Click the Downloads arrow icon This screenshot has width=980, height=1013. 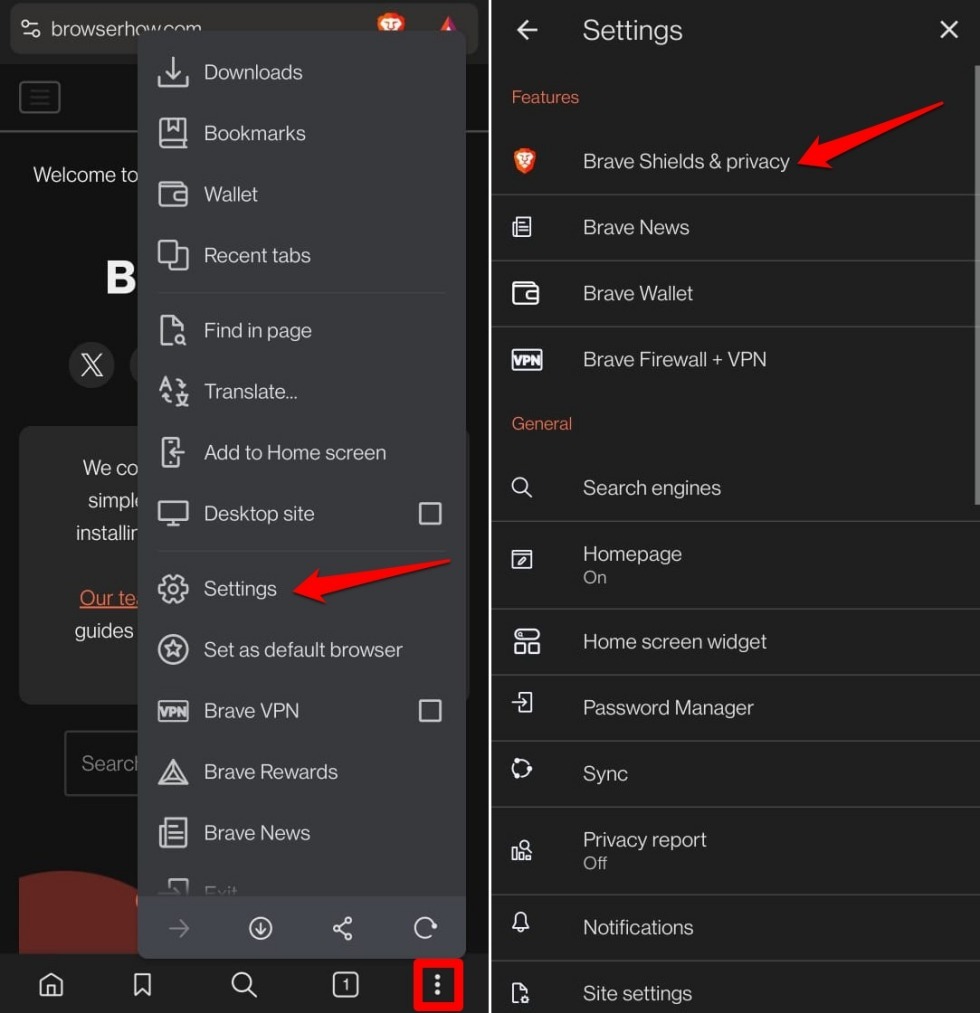click(x=173, y=72)
